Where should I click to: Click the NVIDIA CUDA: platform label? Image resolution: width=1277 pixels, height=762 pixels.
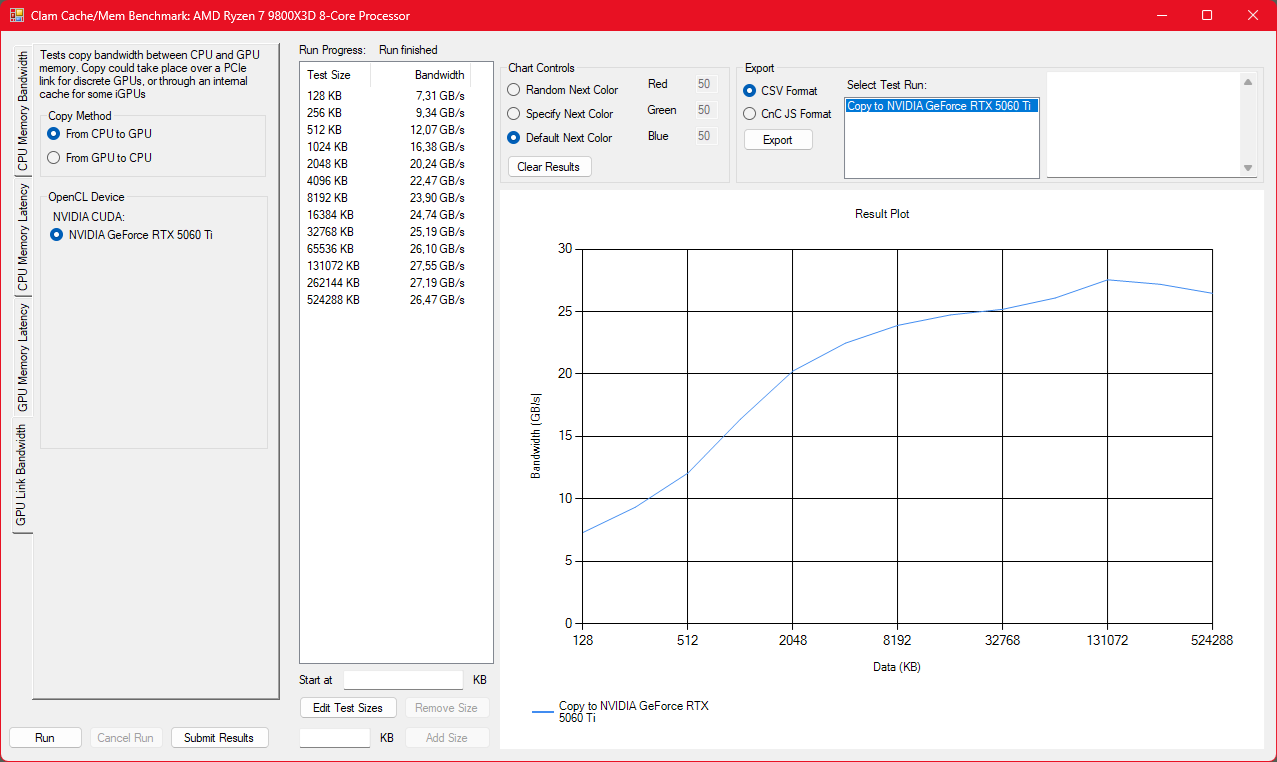coord(88,217)
